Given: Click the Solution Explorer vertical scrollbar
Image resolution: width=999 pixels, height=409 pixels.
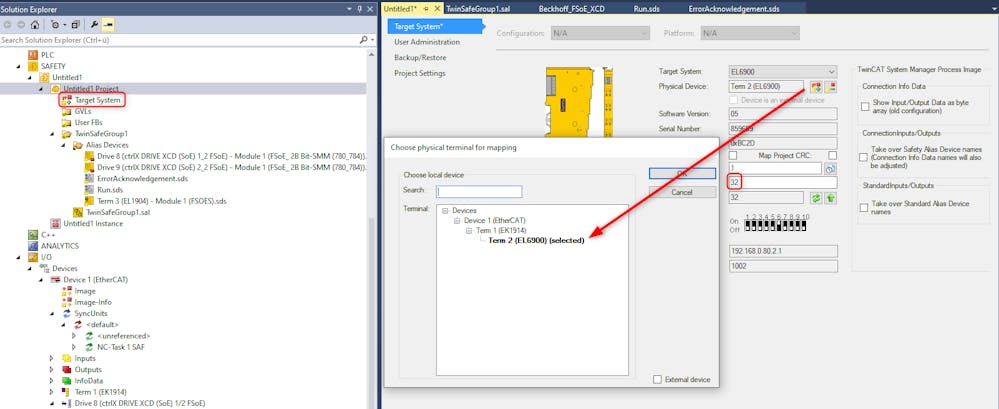Looking at the screenshot, I should (371, 229).
